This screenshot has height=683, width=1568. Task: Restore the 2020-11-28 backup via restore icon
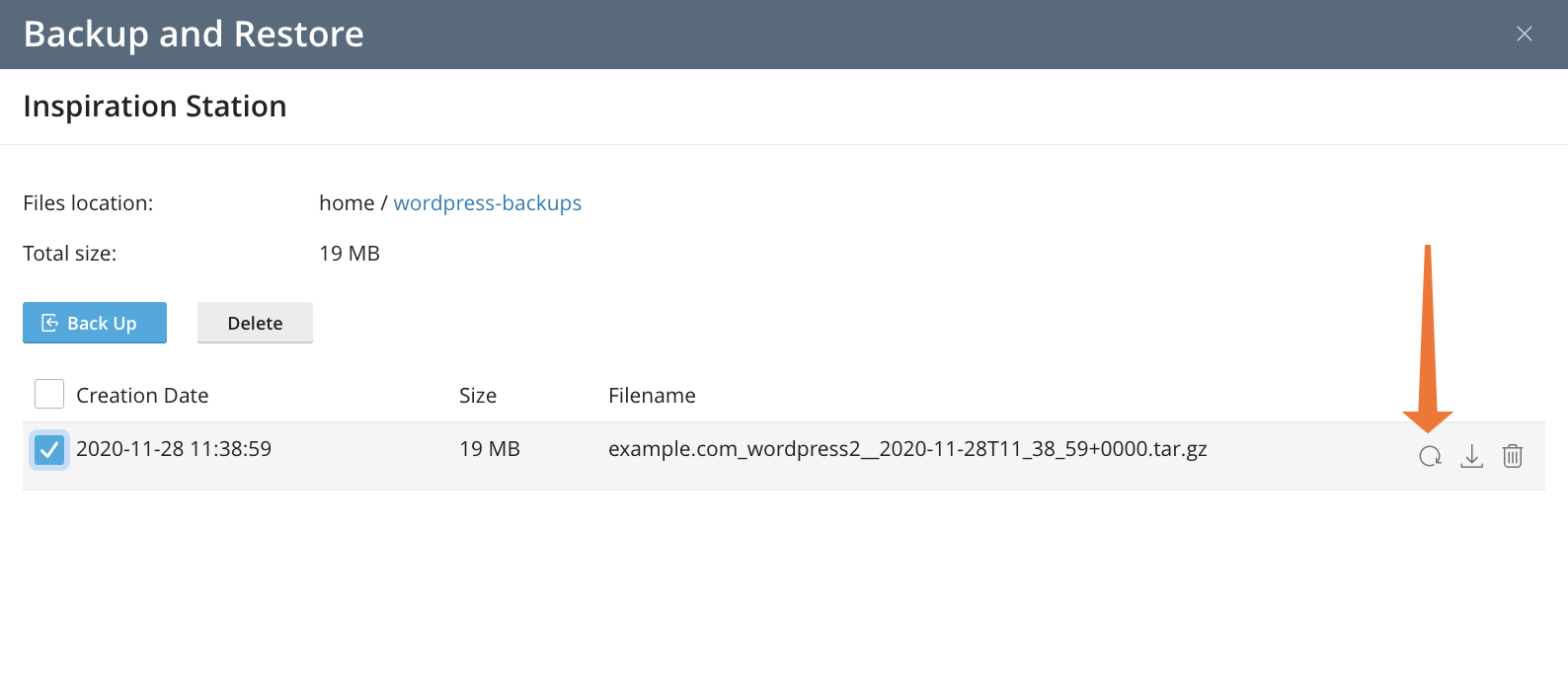coord(1430,456)
